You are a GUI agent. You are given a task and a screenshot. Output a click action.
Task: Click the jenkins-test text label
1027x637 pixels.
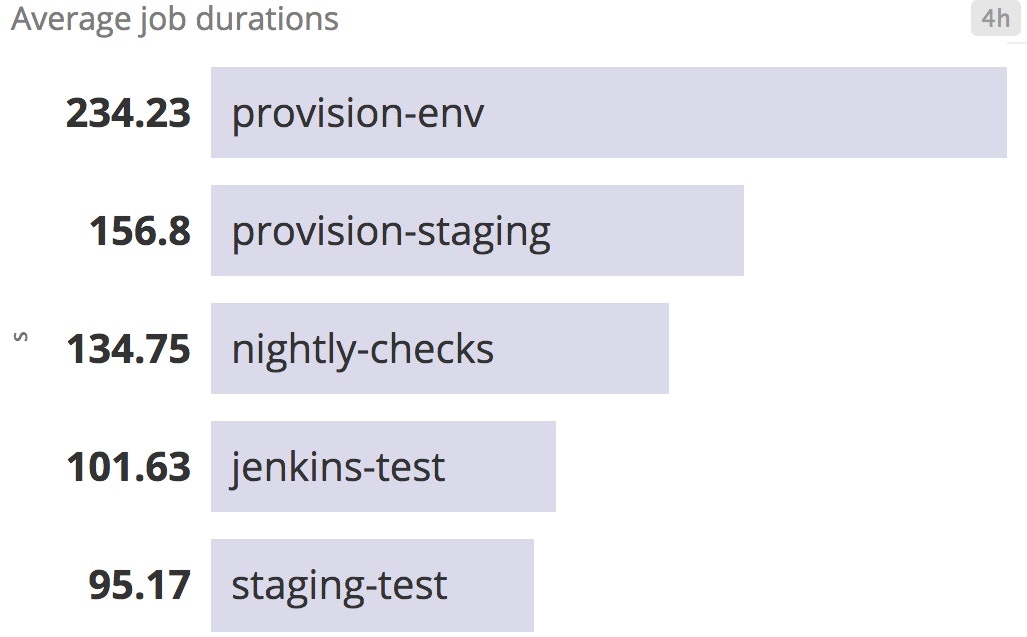(x=338, y=468)
